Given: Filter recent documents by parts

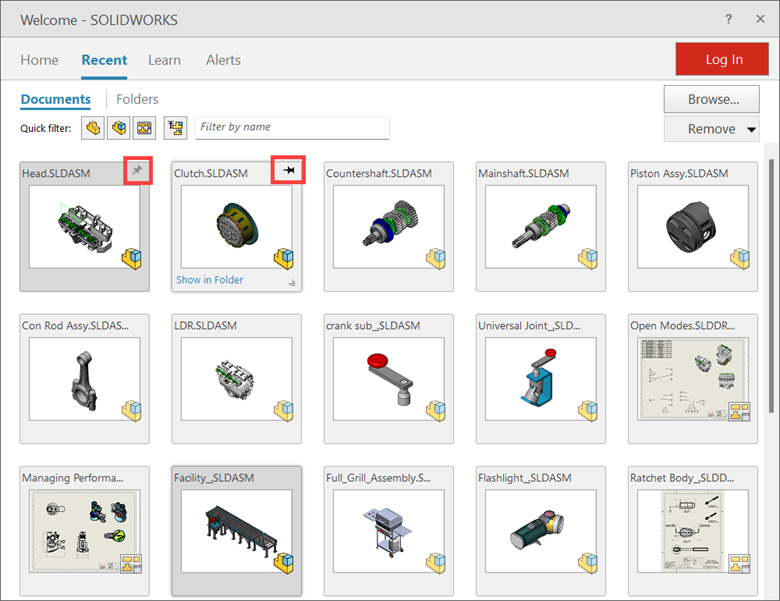Looking at the screenshot, I should (93, 128).
